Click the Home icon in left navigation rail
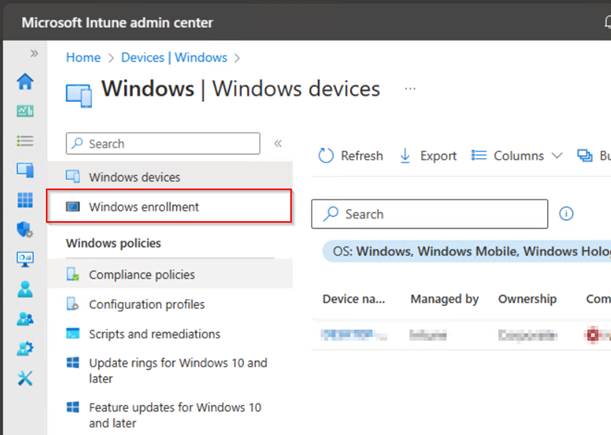The image size is (611, 435). pyautogui.click(x=25, y=82)
